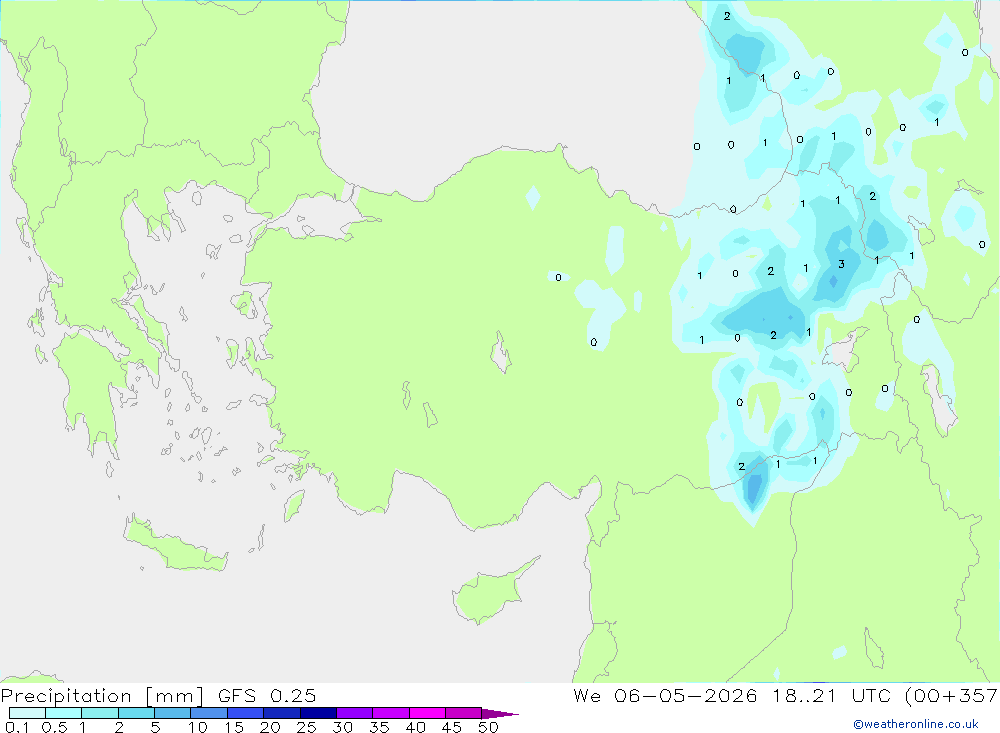1000x733 pixels.
Task: Select the 35–40 mm legend color swatch
Action: pyautogui.click(x=390, y=713)
